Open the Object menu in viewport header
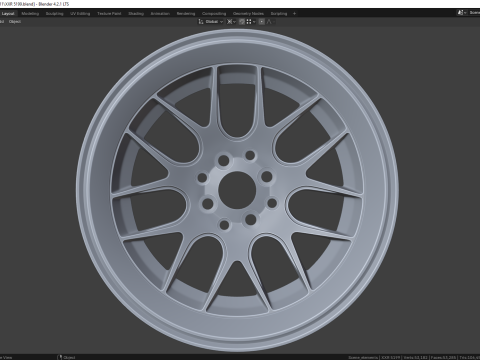 [x=15, y=22]
